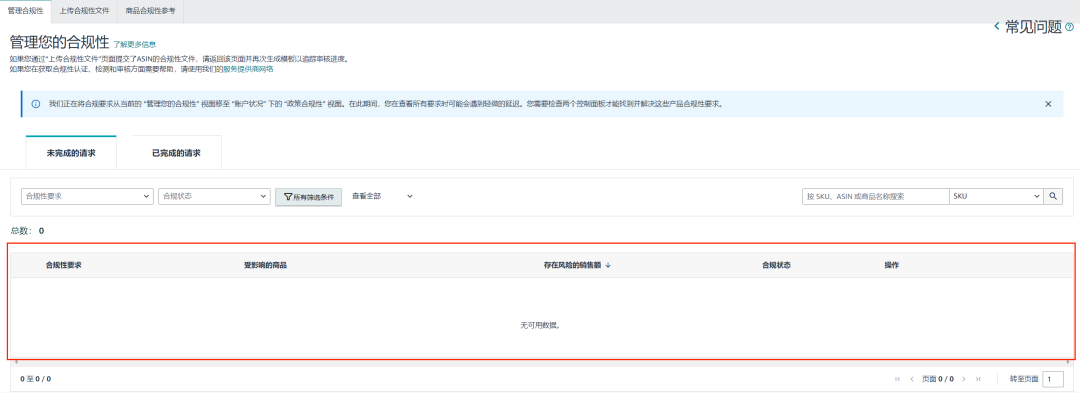Image resolution: width=1080 pixels, height=397 pixels.
Task: Click the 合规状态 column header
Action: click(776, 265)
